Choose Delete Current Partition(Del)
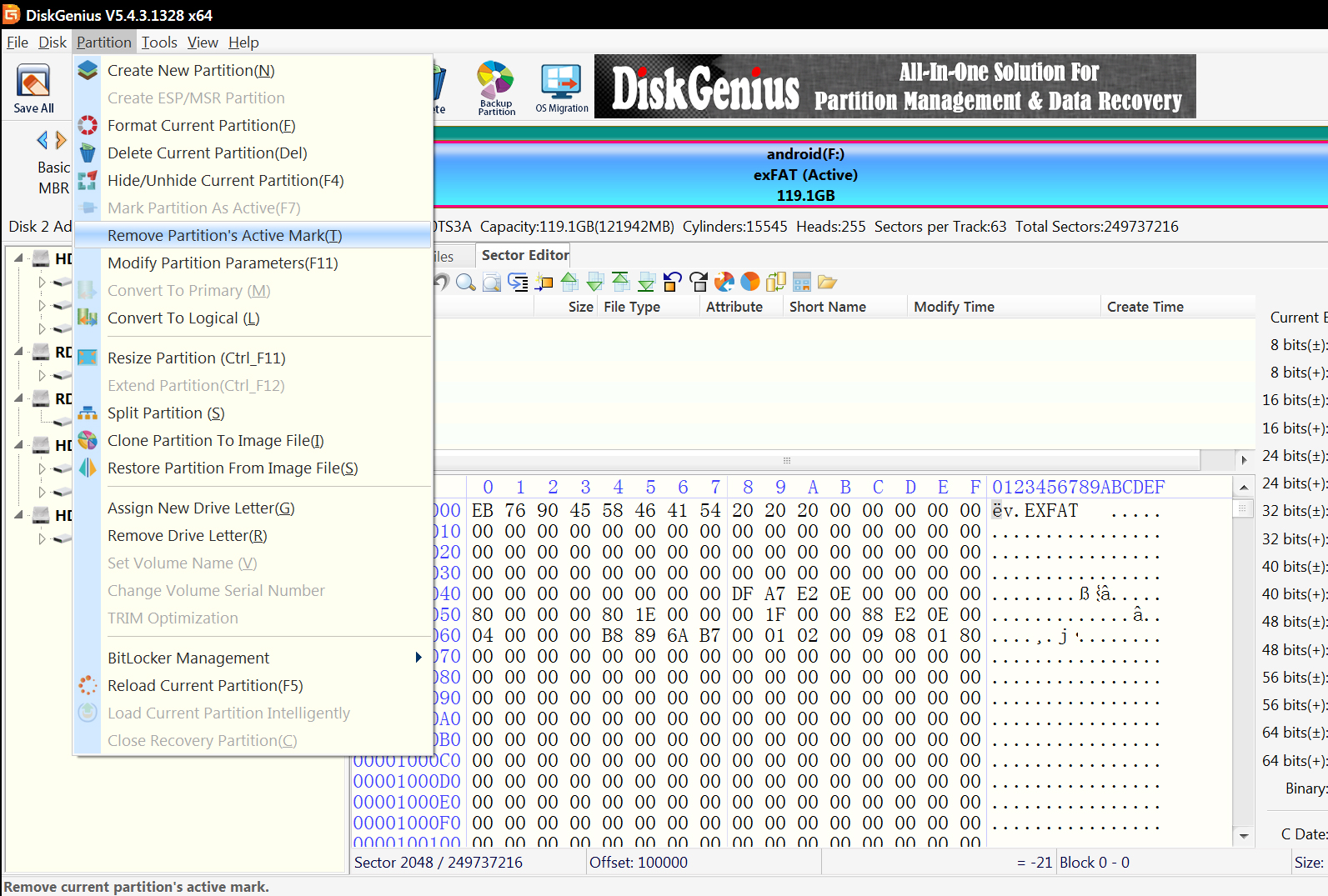The width and height of the screenshot is (1328, 896). click(x=253, y=153)
